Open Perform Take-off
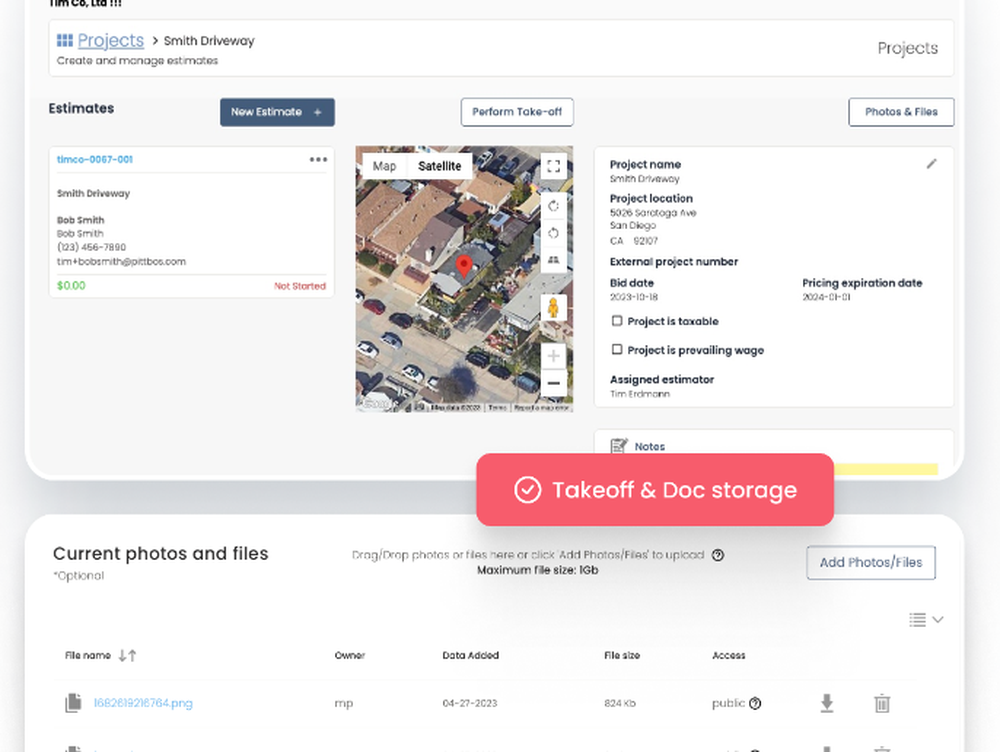The image size is (1000, 752). pos(517,112)
